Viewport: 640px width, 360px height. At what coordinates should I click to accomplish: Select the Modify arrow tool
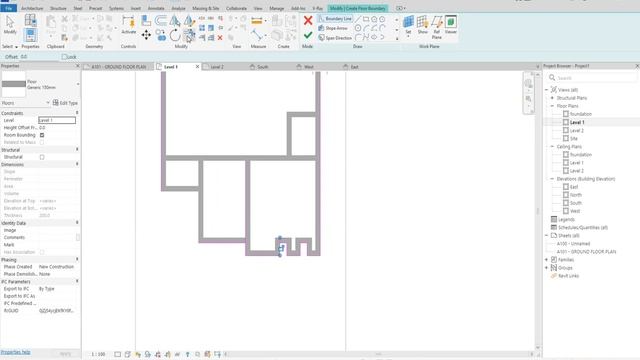click(x=10, y=25)
